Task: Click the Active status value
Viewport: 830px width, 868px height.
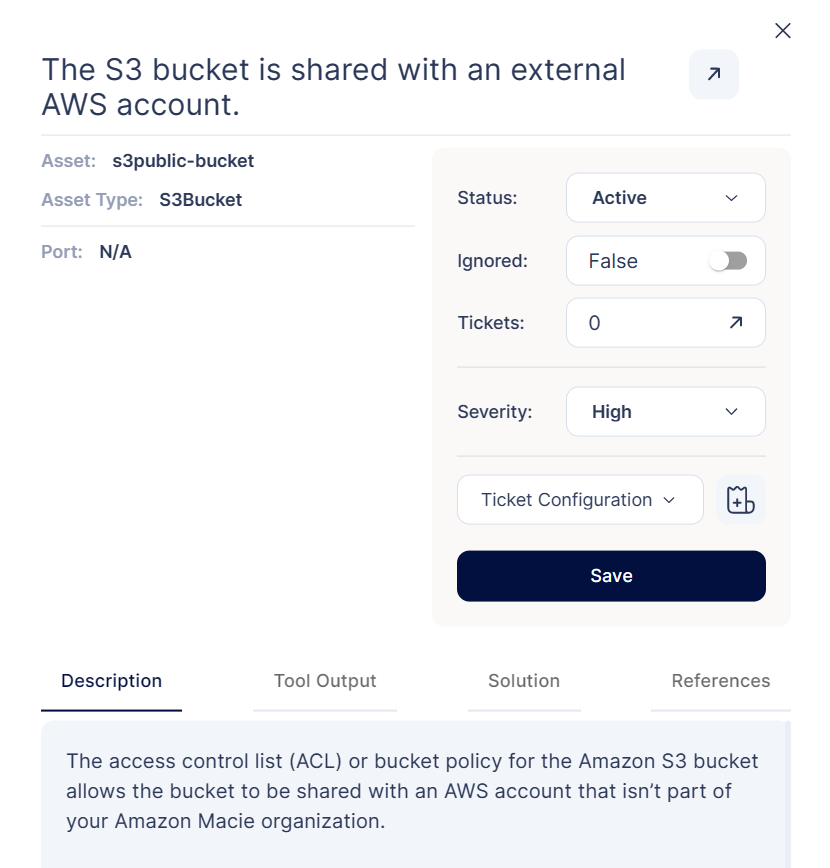Action: [x=619, y=198]
